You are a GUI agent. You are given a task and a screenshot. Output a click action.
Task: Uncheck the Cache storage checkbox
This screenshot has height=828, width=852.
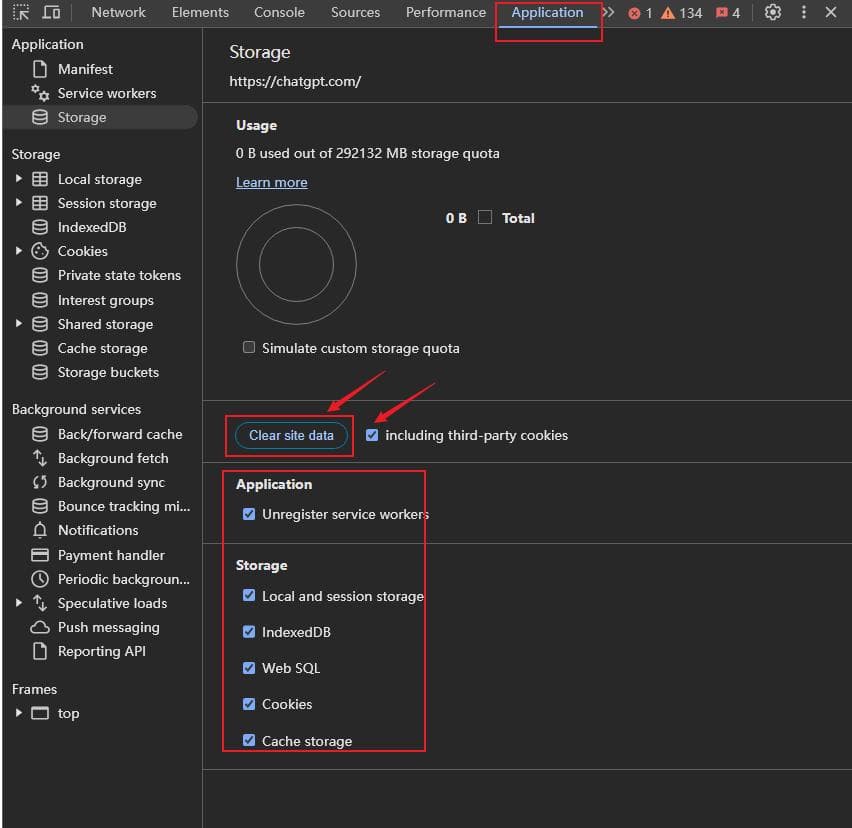tap(249, 741)
